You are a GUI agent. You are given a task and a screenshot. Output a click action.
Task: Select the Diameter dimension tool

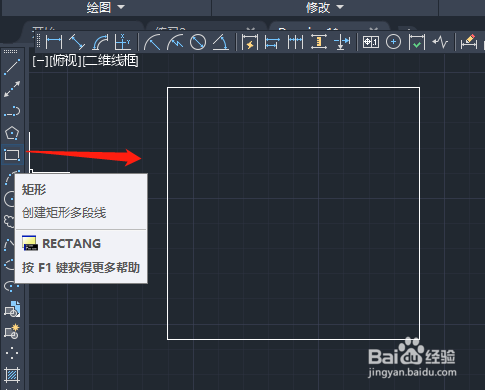[x=198, y=42]
